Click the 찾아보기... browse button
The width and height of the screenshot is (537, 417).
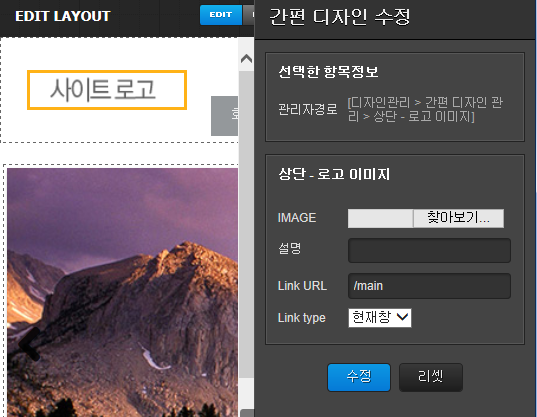458,218
